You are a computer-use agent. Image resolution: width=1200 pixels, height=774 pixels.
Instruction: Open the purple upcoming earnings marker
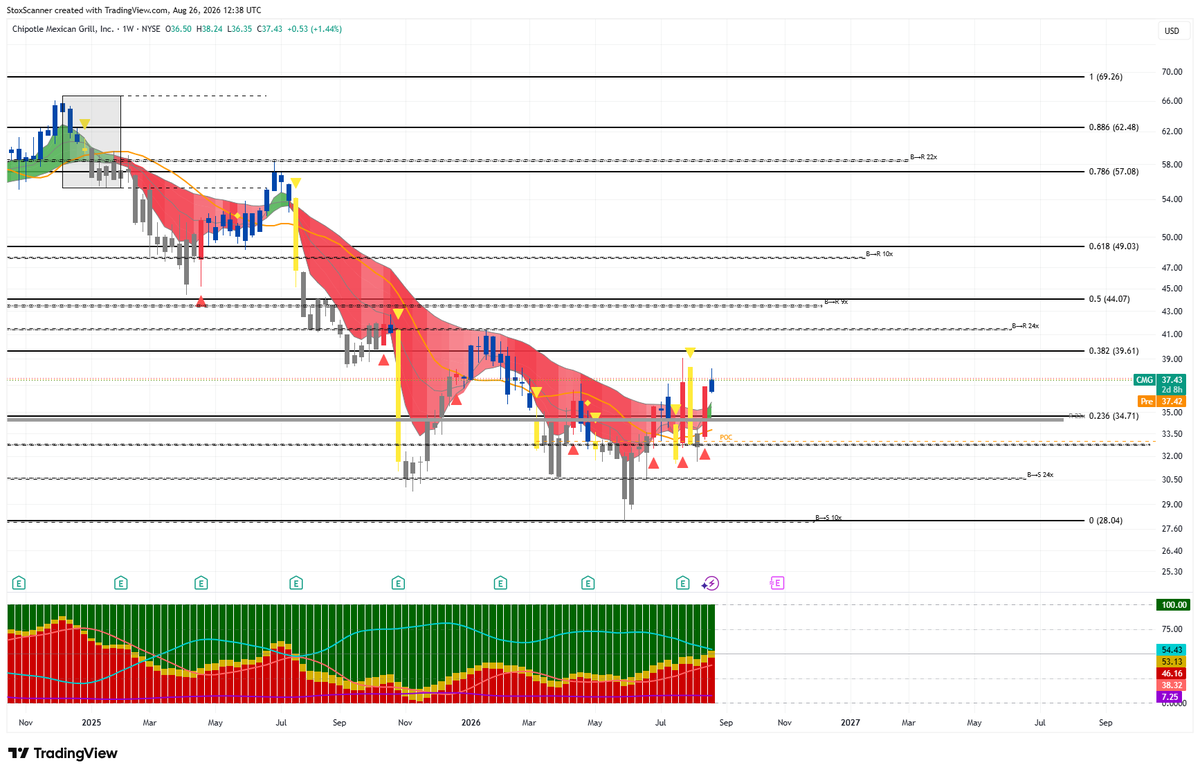777,581
